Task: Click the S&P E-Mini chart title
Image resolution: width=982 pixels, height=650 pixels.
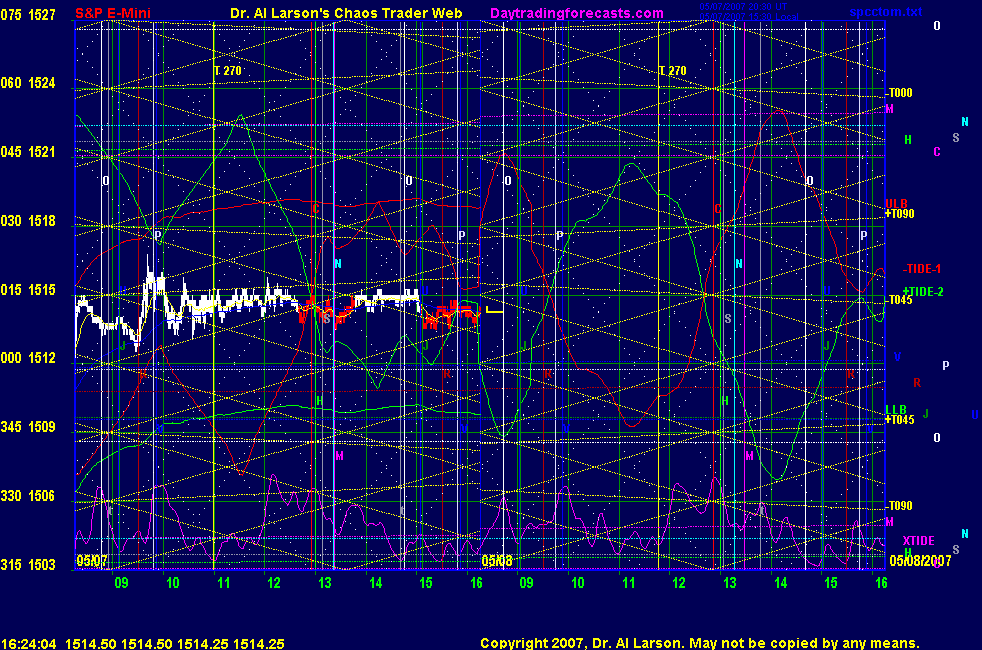Action: click(x=113, y=13)
